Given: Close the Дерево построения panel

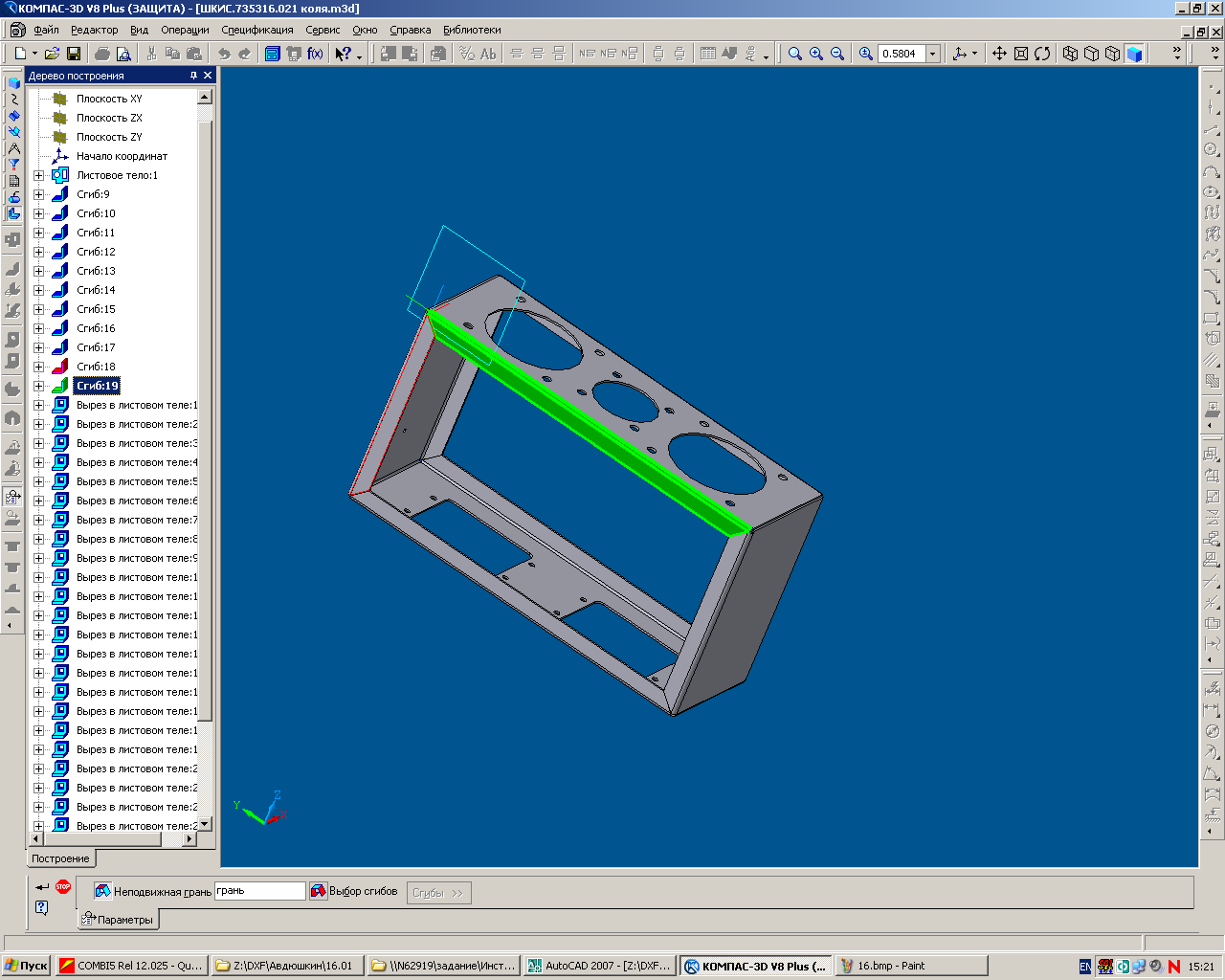Looking at the screenshot, I should point(208,76).
